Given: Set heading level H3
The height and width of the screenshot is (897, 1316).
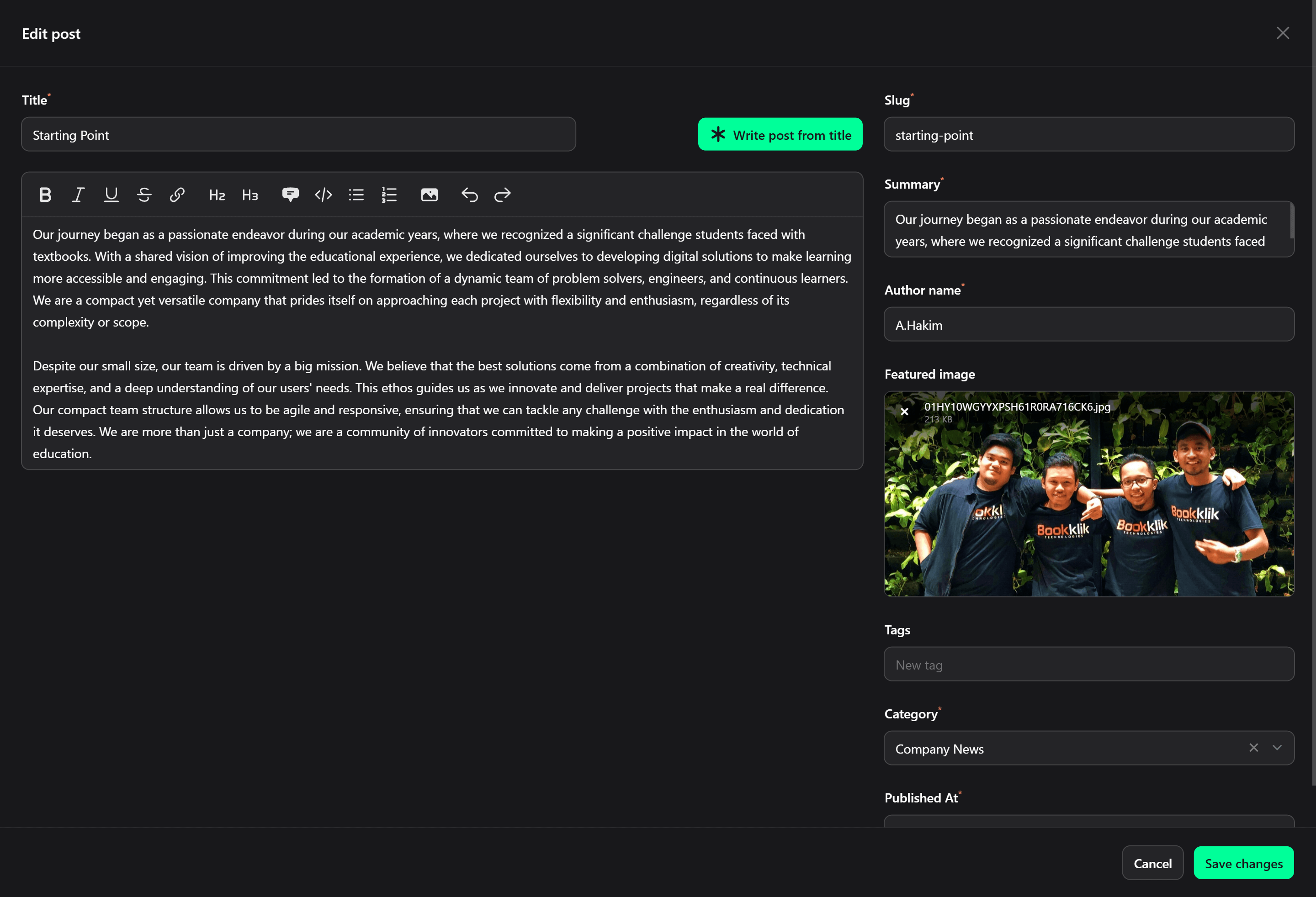Looking at the screenshot, I should coord(250,195).
